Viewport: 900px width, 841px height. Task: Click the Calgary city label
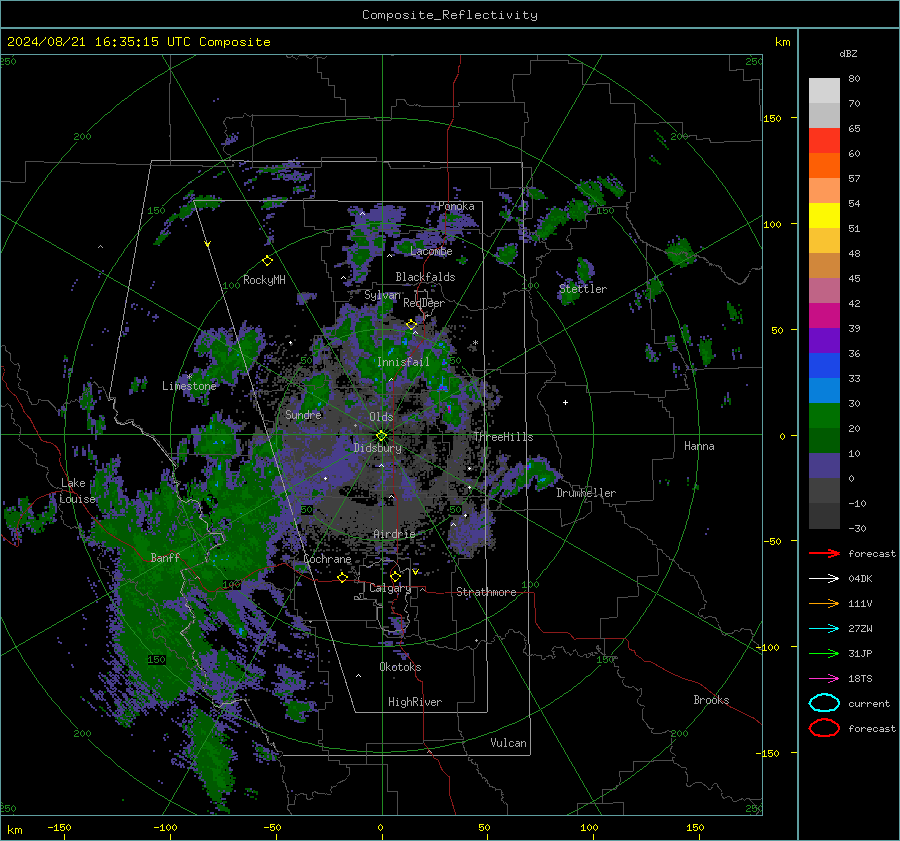[390, 588]
